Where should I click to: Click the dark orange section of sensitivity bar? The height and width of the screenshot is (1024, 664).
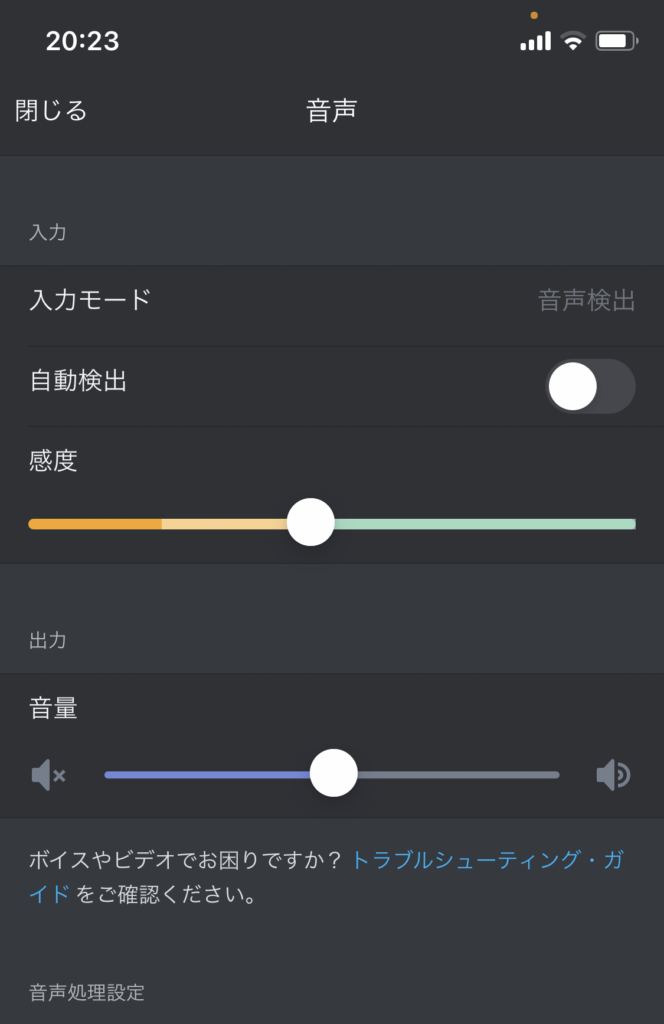tap(95, 524)
